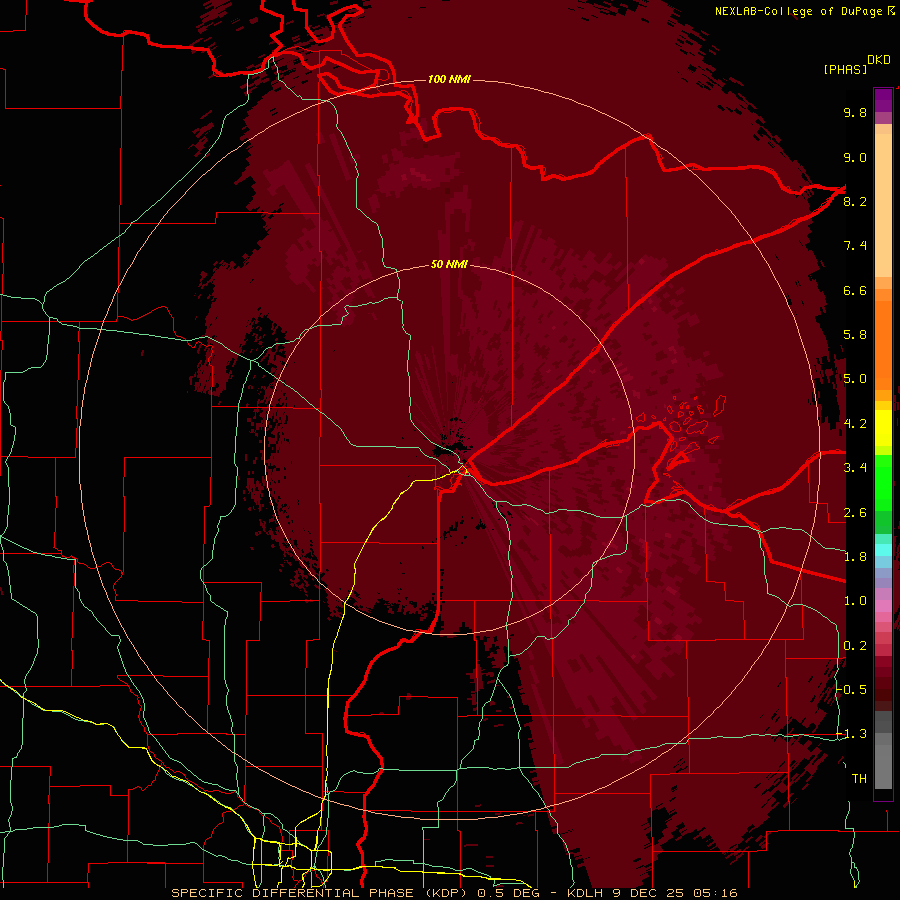Click the 50 NMI range ring label

[449, 265]
